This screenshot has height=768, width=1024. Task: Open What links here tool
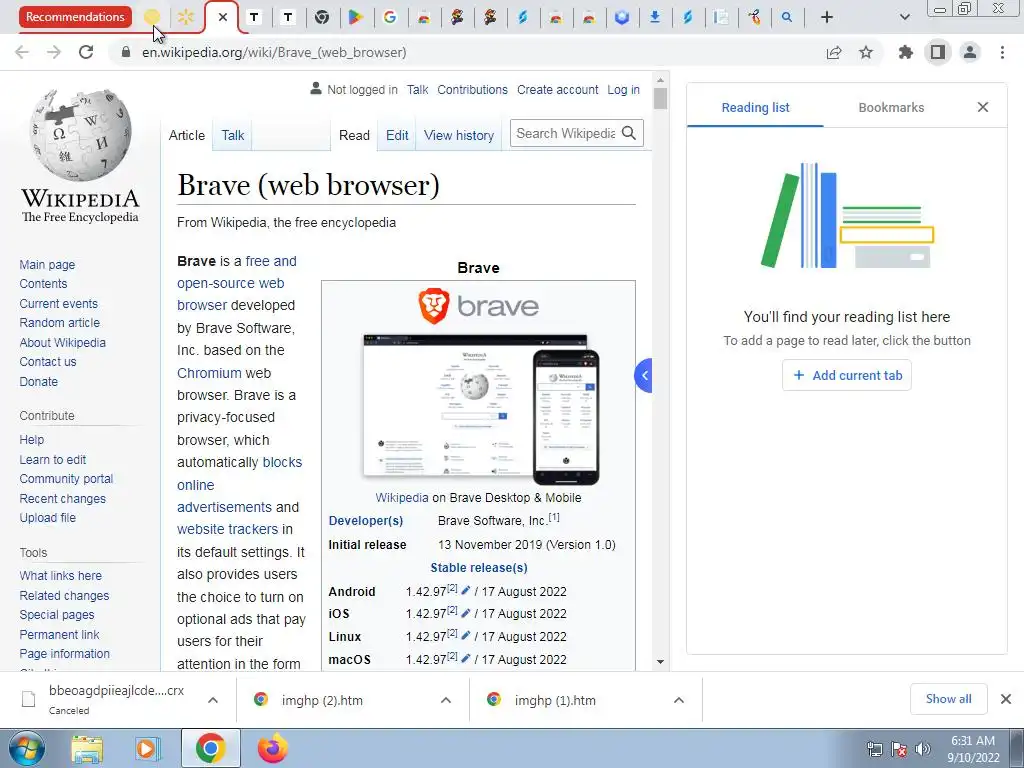click(61, 575)
